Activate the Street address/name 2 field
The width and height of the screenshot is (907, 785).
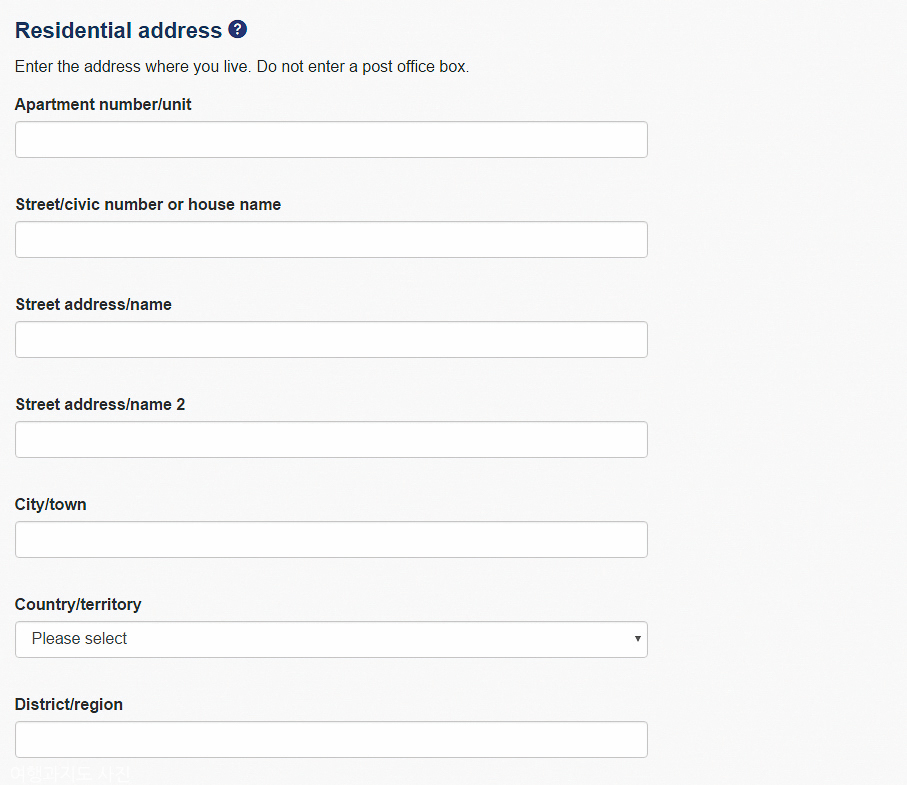(331, 440)
